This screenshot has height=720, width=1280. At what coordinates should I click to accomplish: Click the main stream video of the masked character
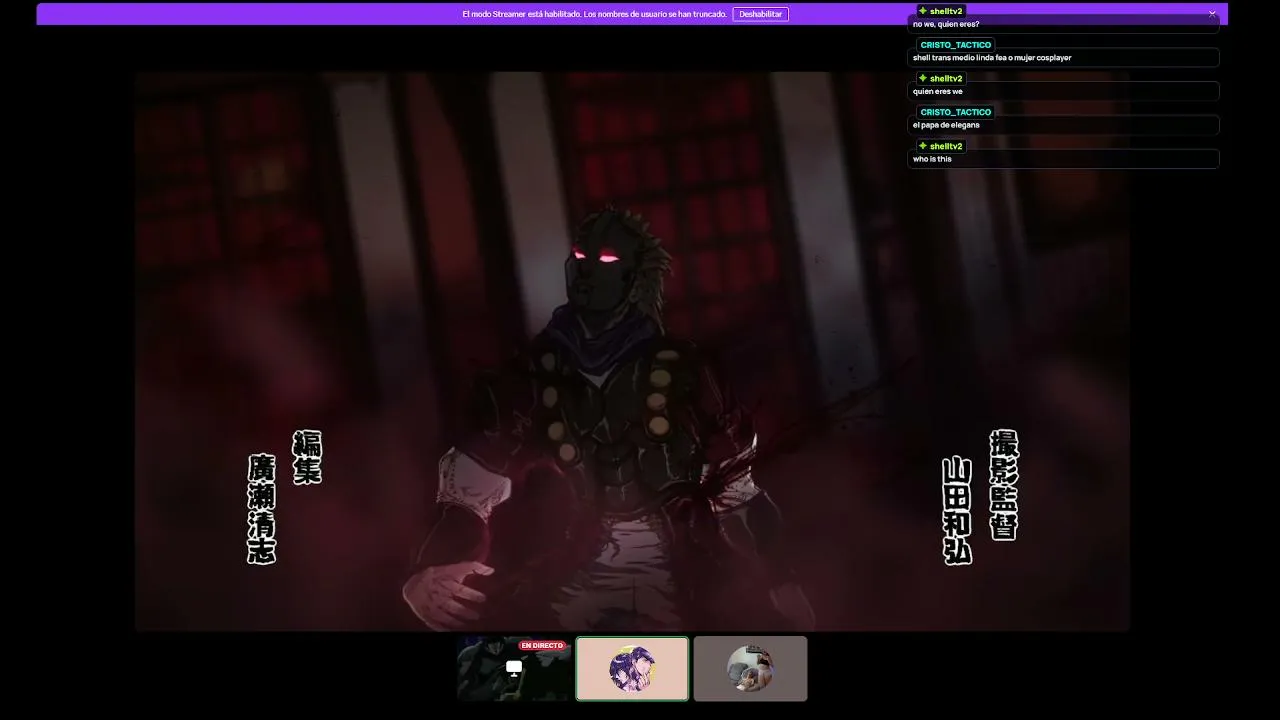(x=632, y=351)
